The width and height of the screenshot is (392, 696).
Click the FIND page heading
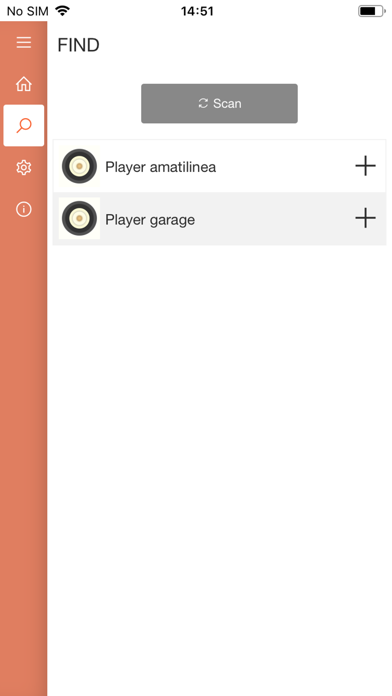click(79, 45)
